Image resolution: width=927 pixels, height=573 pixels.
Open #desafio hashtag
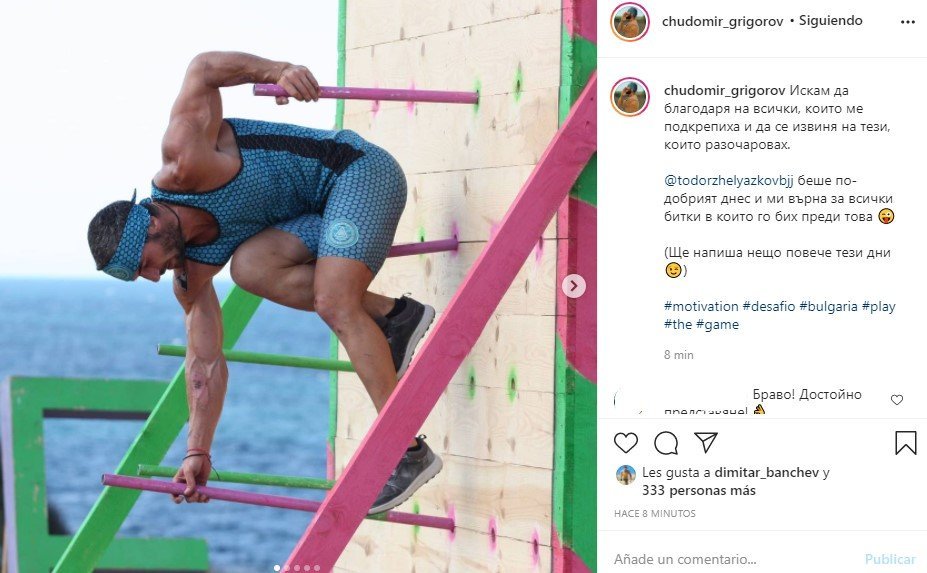pos(769,306)
